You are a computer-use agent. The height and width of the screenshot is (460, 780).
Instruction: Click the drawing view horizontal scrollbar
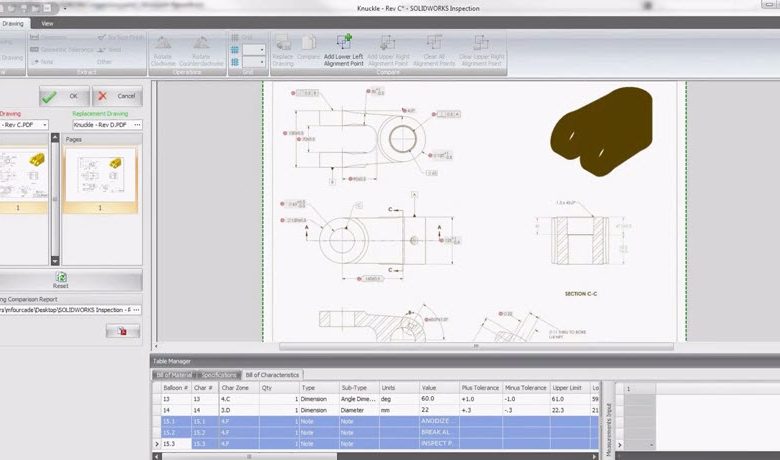(476, 346)
